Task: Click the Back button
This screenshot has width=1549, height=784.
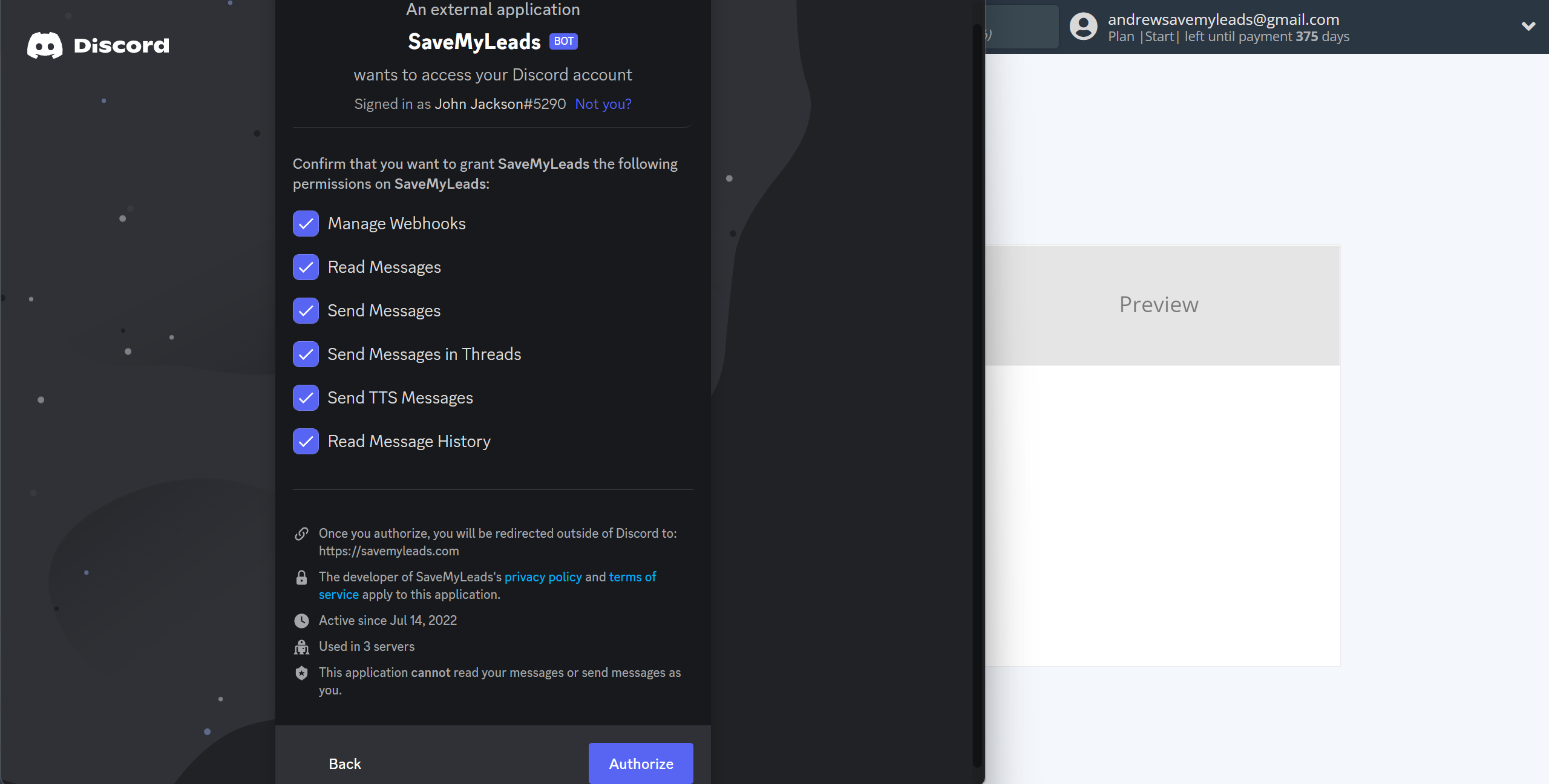Action: pos(345,763)
